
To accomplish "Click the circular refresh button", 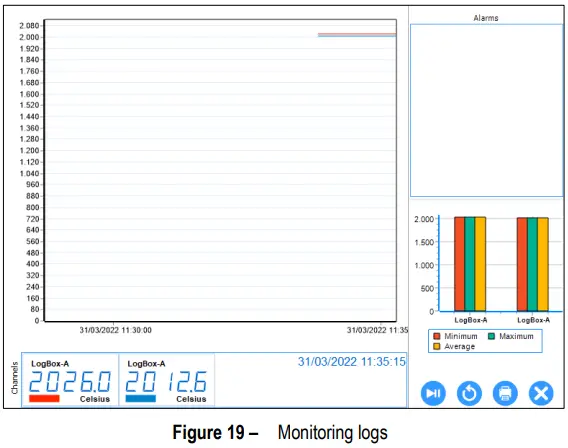I will pyautogui.click(x=469, y=393).
